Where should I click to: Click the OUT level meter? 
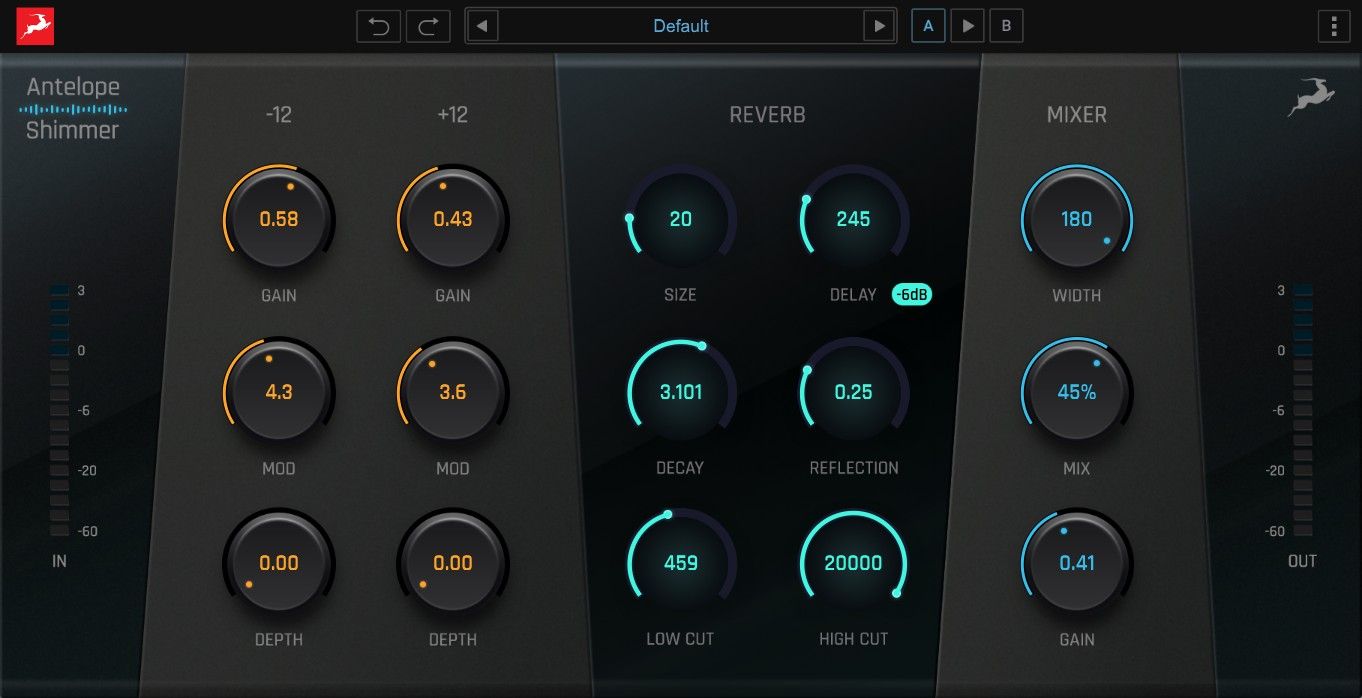coord(1301,410)
